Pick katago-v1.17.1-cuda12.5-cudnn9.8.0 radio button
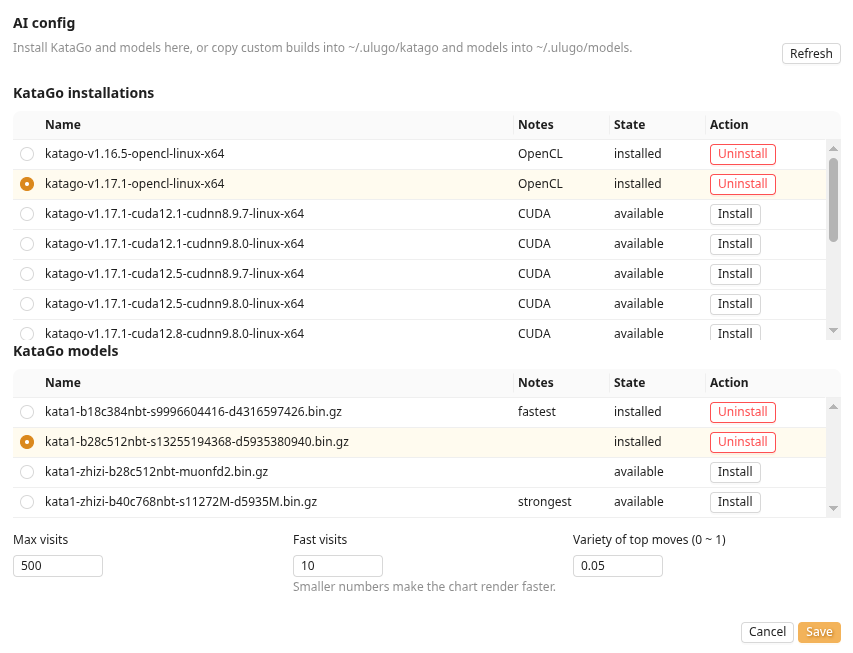The width and height of the screenshot is (853, 653). point(27,304)
